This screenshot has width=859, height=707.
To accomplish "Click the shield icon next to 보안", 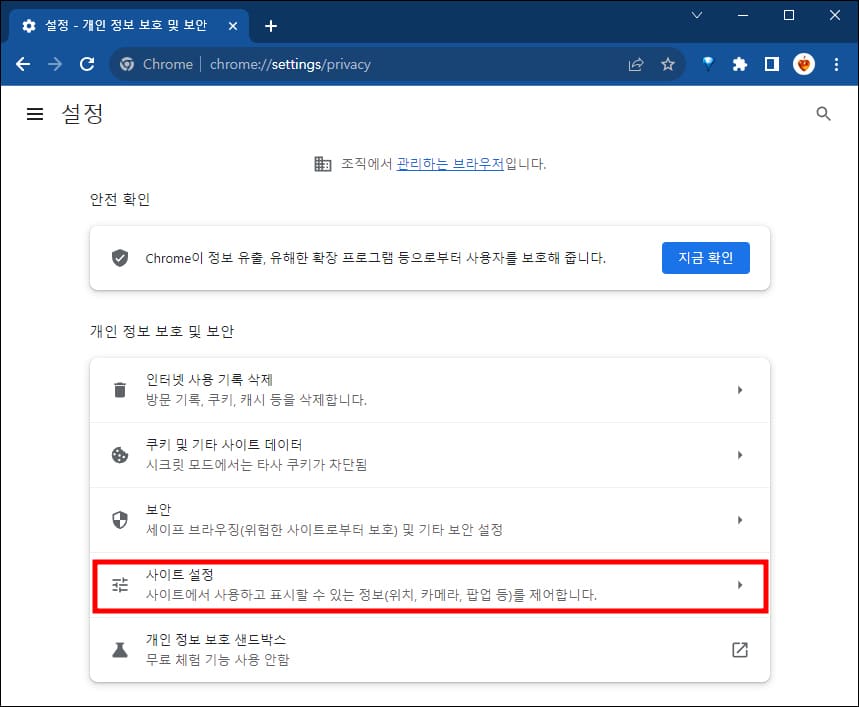I will click(x=119, y=519).
